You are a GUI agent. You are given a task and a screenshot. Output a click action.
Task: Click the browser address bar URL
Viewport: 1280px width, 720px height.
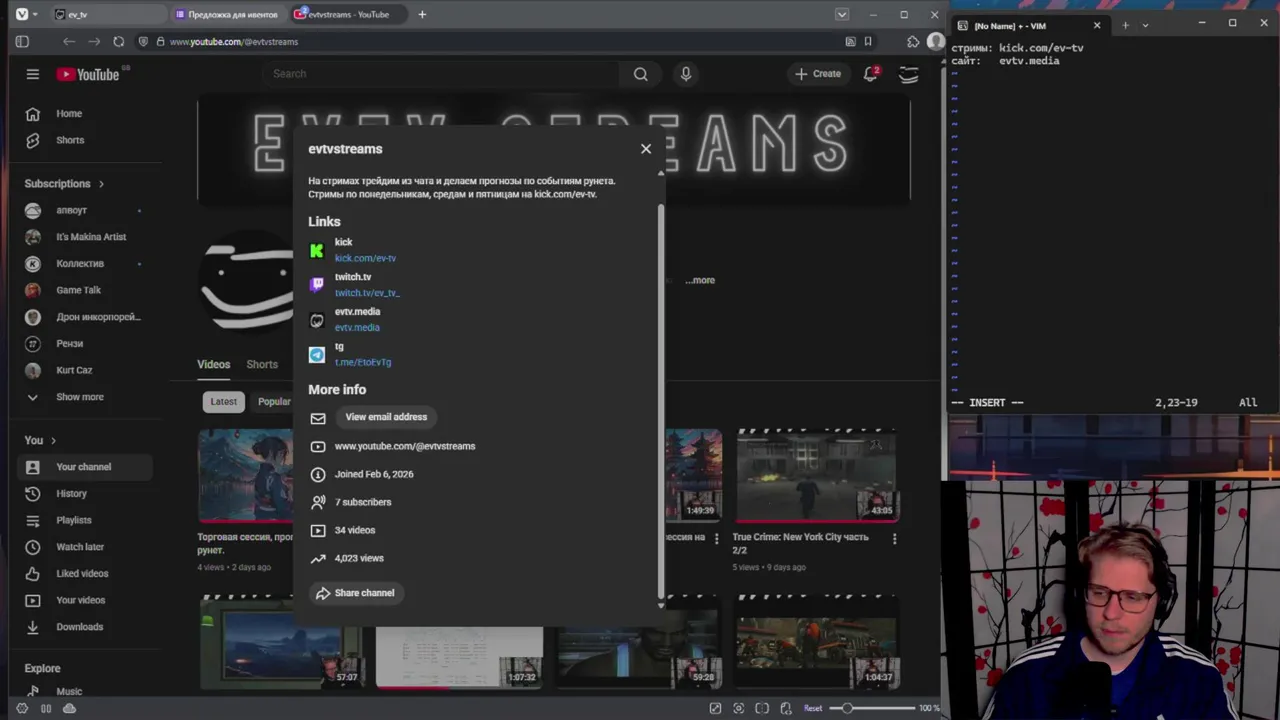(x=234, y=42)
